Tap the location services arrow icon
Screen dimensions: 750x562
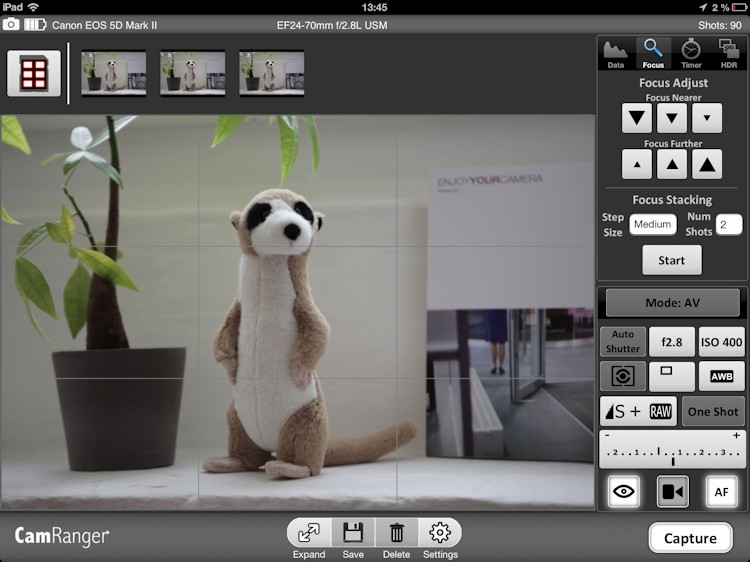703,7
